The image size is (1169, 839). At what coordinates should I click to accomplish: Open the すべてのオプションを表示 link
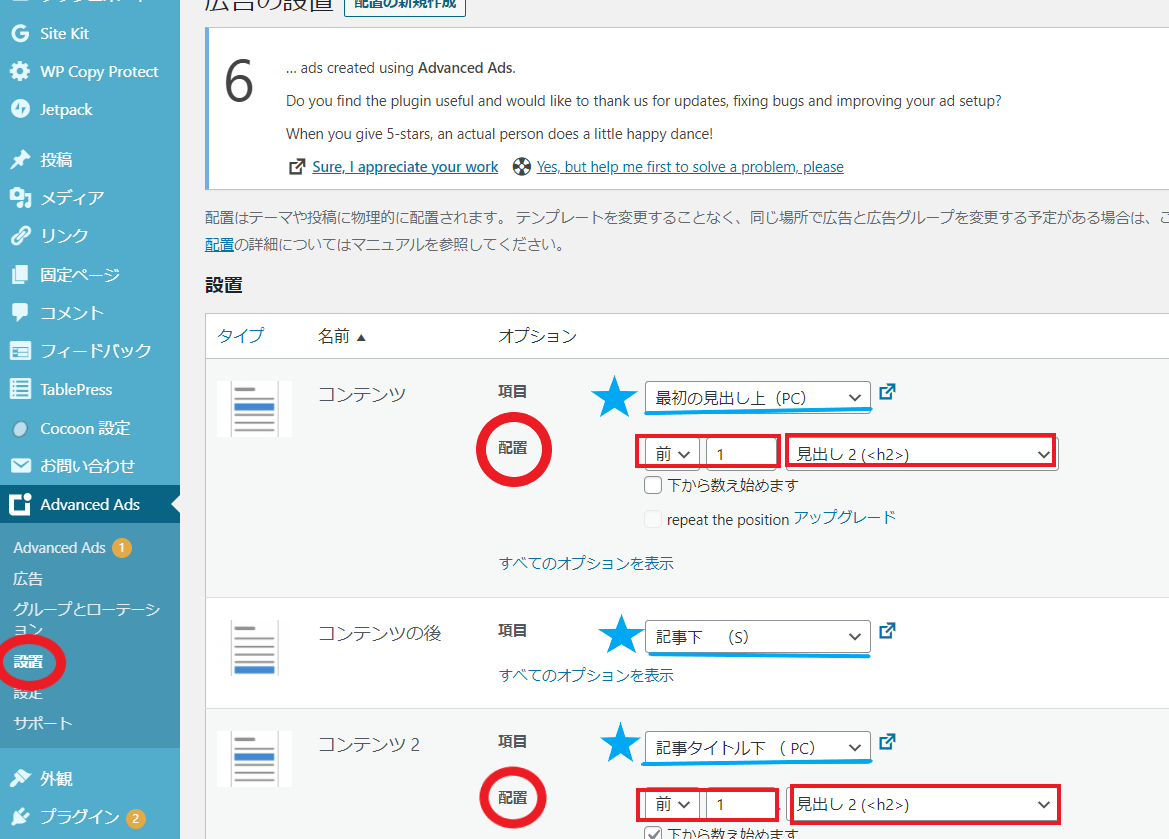point(587,564)
